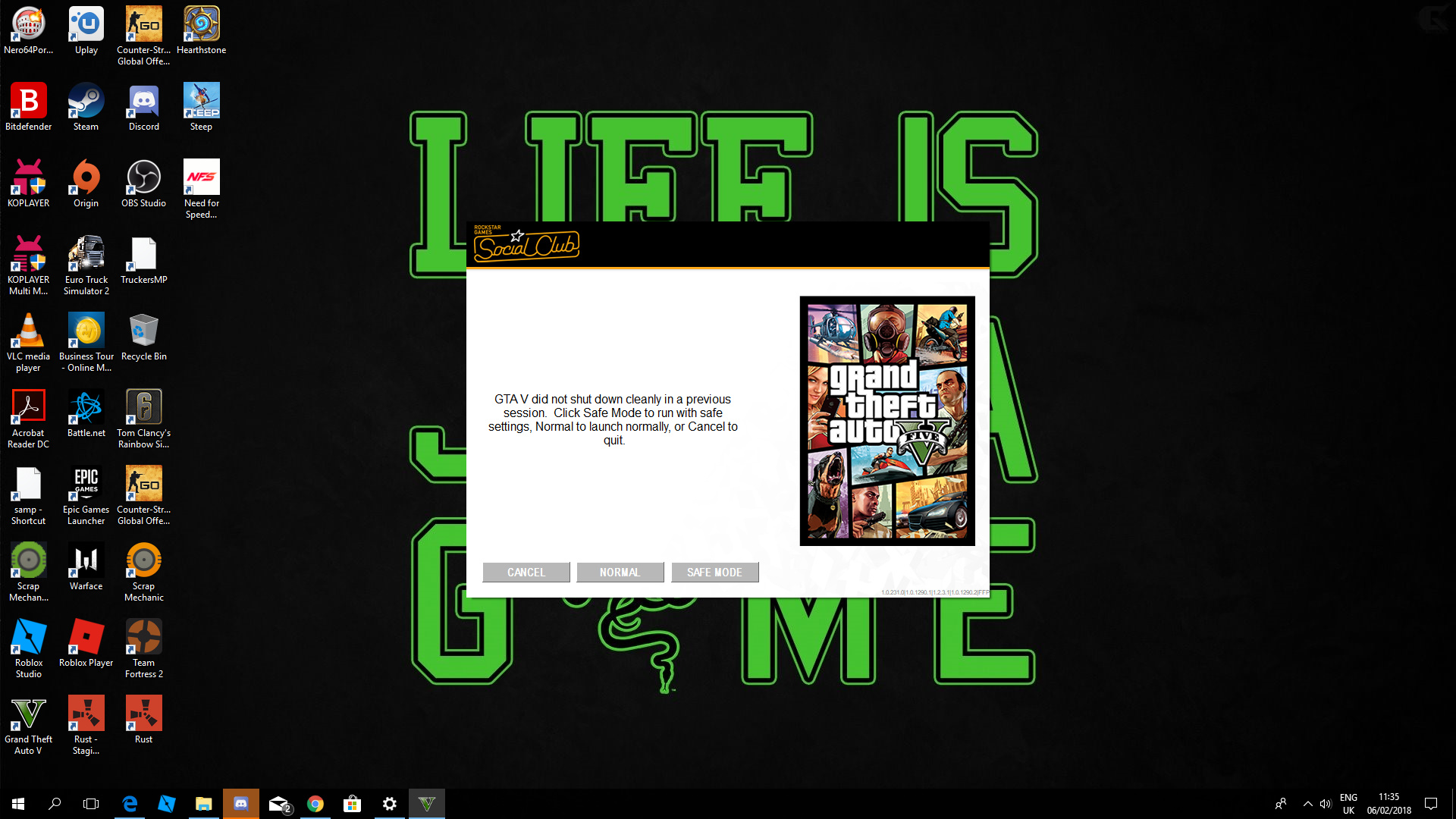Screen dimensions: 1456x819
Task: Open the Windows Start menu
Action: pos(18,804)
